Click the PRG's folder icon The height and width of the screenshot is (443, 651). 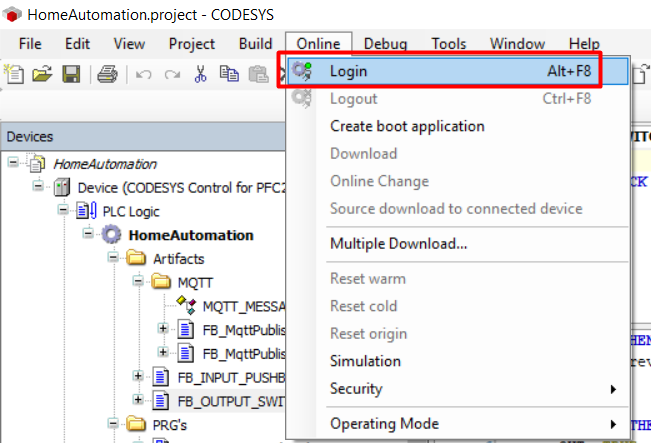point(136,424)
